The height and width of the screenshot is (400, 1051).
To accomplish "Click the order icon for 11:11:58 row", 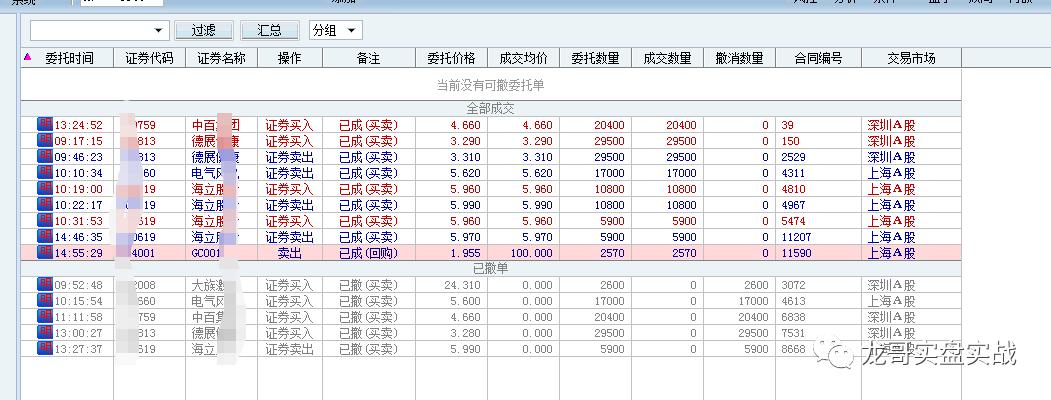I will point(44,316).
